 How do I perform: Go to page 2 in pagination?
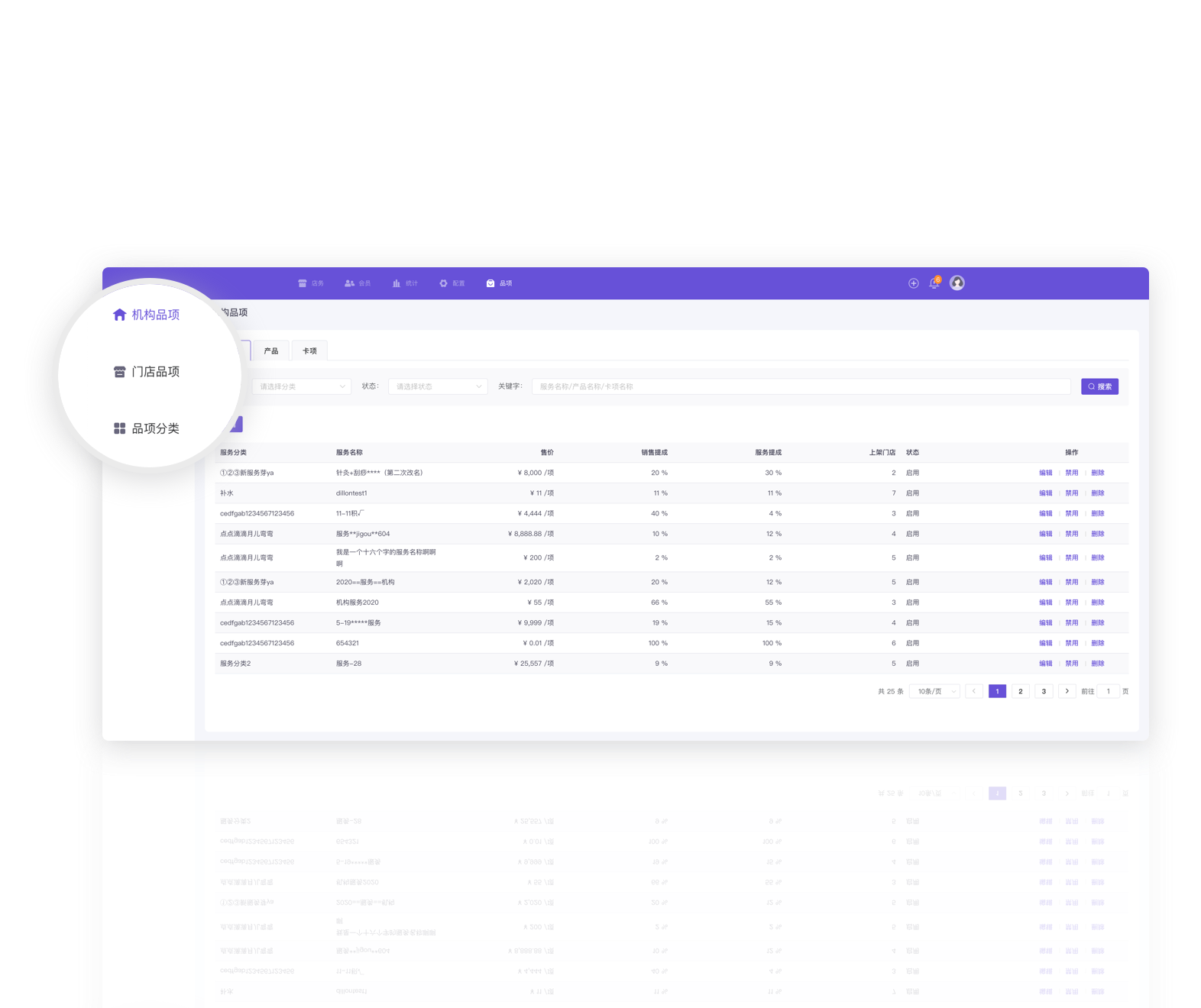click(x=1020, y=691)
